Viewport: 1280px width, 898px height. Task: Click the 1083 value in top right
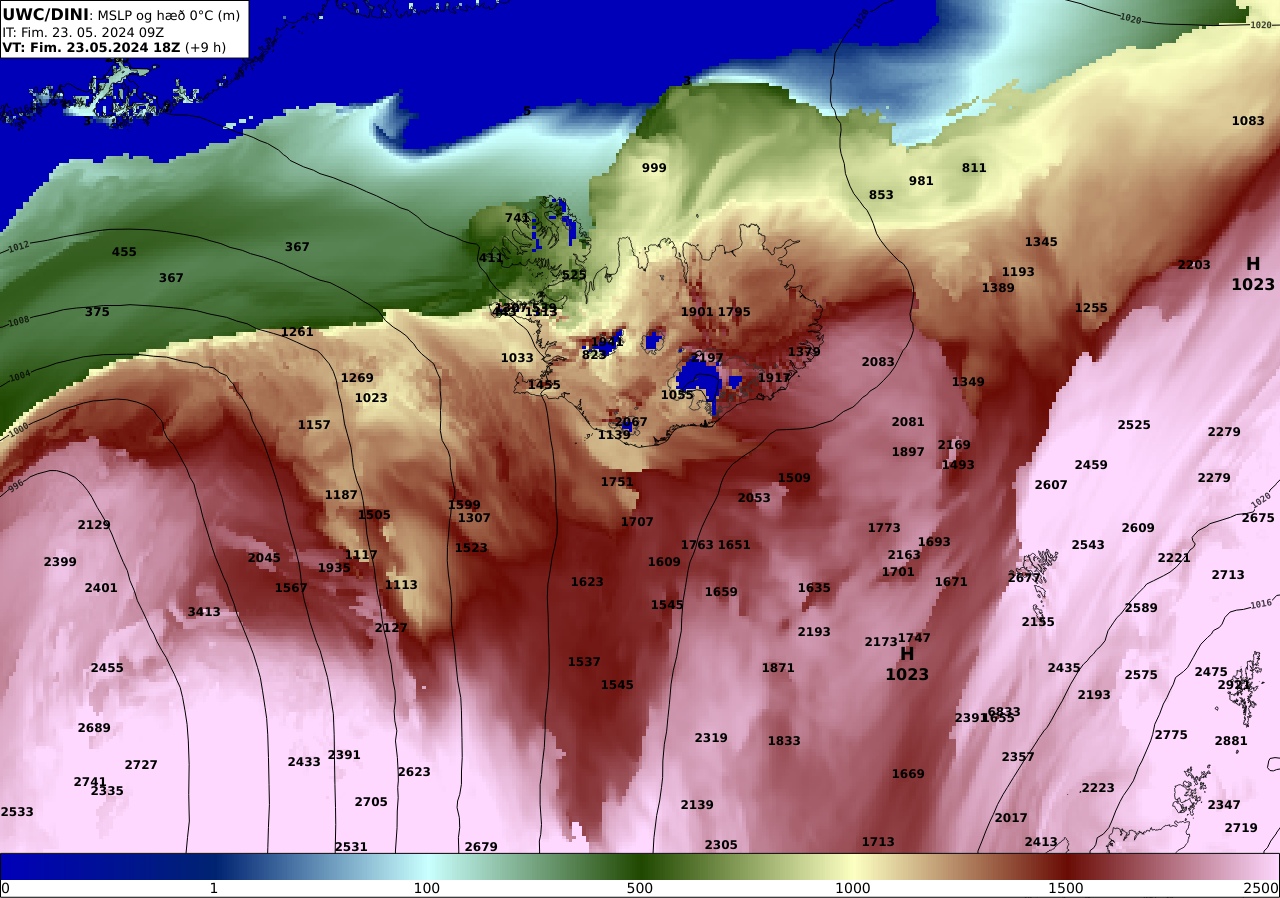pos(1248,121)
